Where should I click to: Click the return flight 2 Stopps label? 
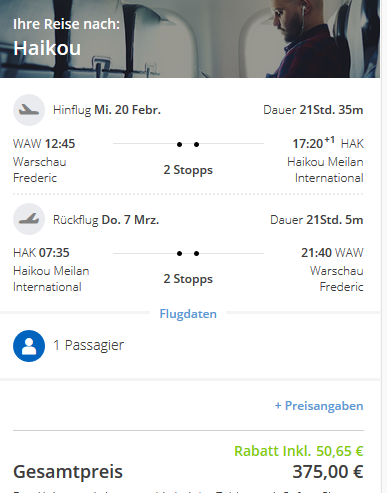tap(188, 279)
